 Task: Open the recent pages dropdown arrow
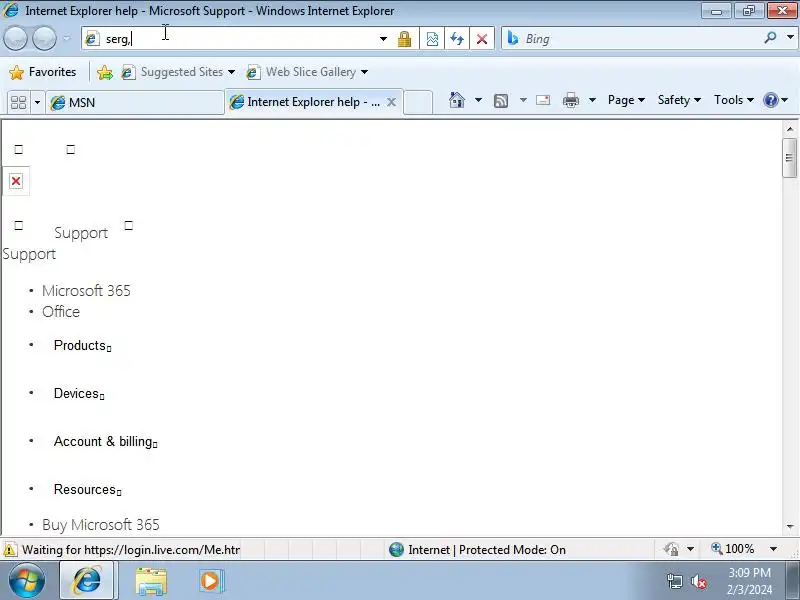click(66, 38)
